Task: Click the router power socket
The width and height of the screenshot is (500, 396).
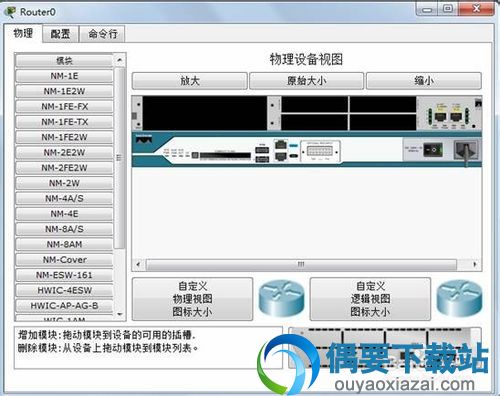Action: click(466, 151)
